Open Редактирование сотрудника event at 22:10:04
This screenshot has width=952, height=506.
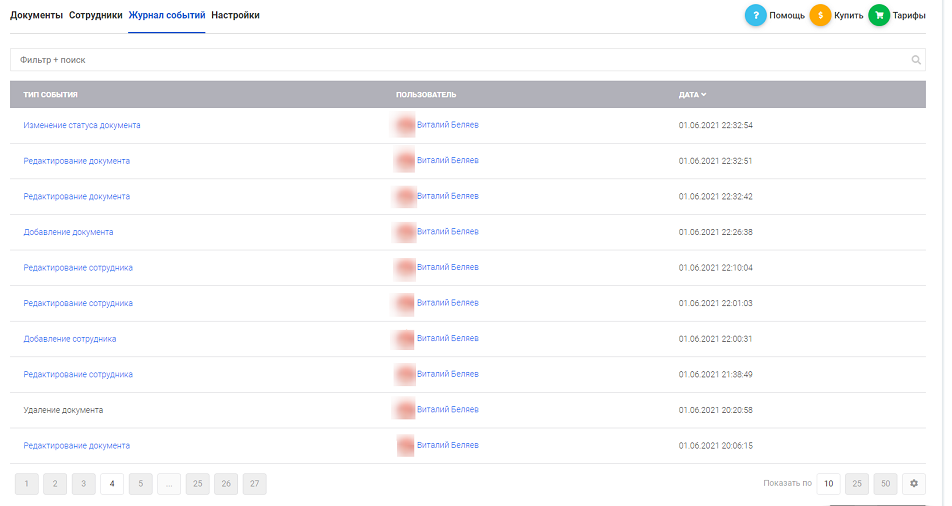[x=78, y=268]
